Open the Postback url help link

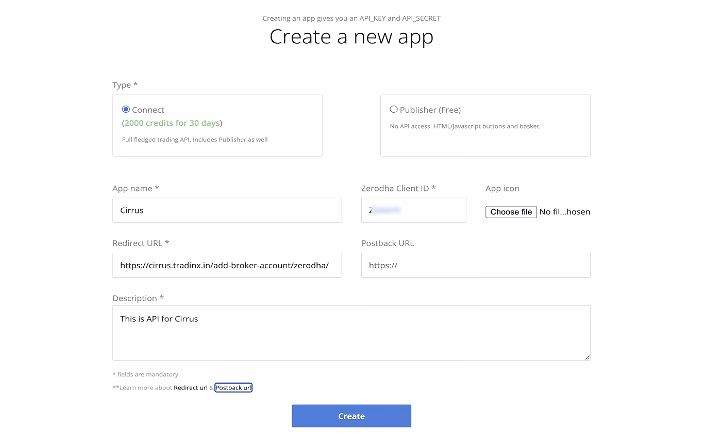(x=233, y=386)
